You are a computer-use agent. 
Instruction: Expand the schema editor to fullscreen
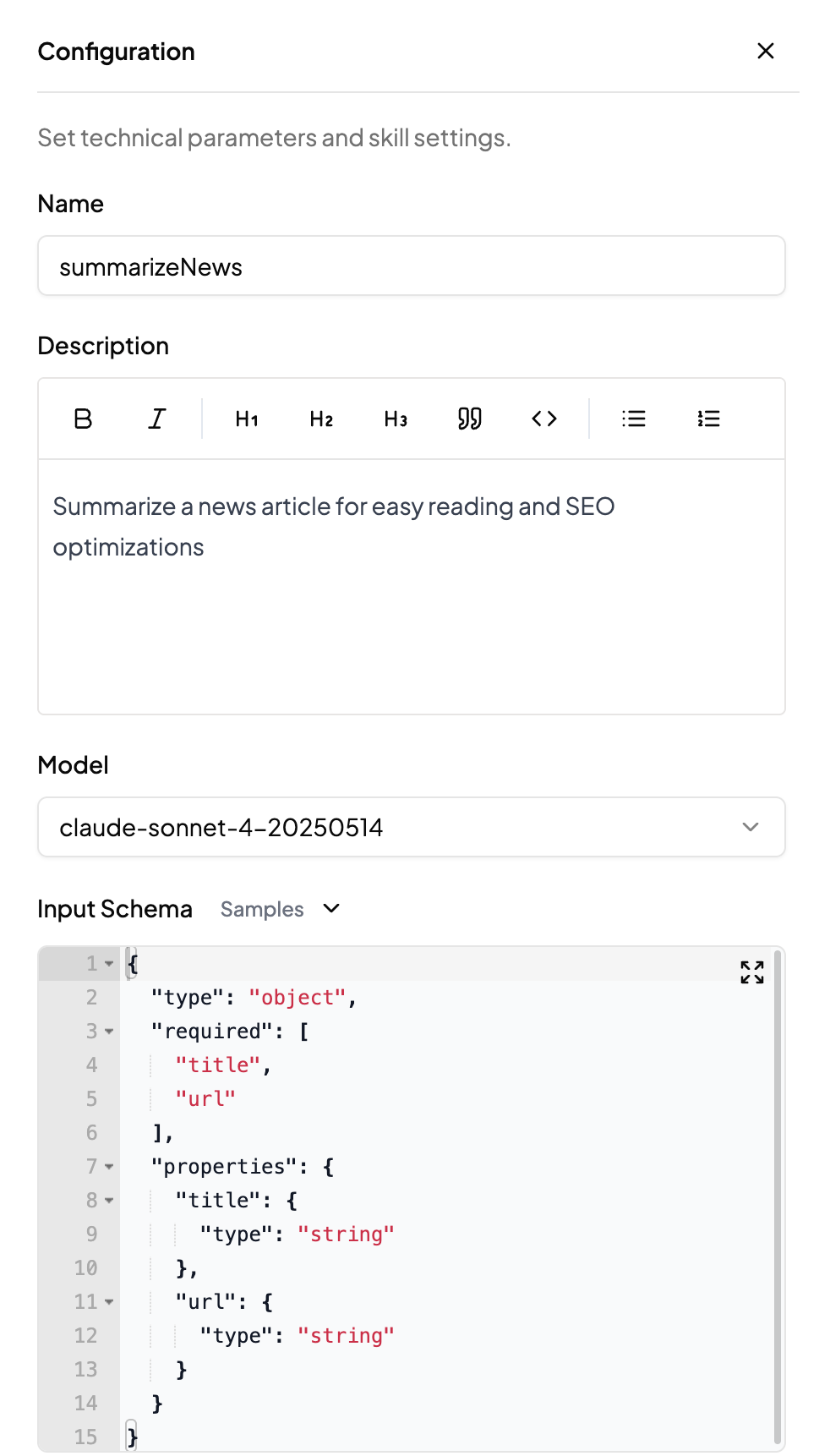[752, 972]
